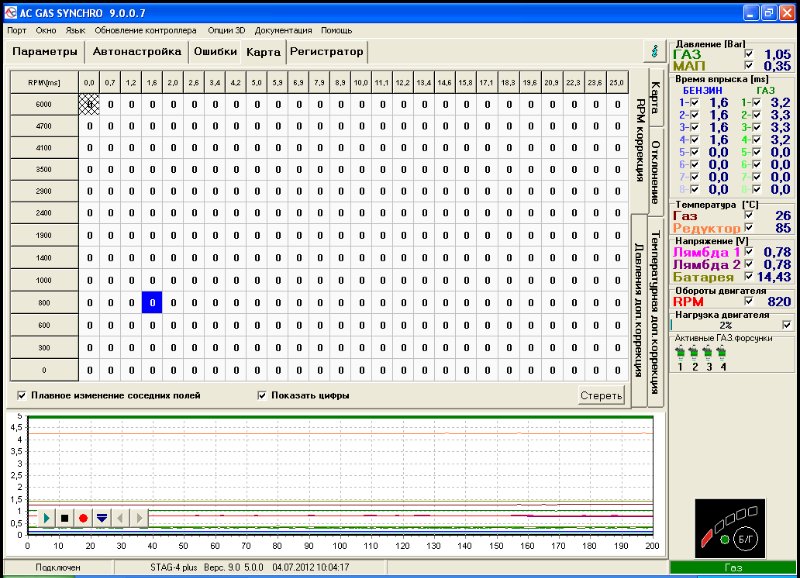Click the Стереть button
This screenshot has width=800, height=578.
(x=601, y=395)
